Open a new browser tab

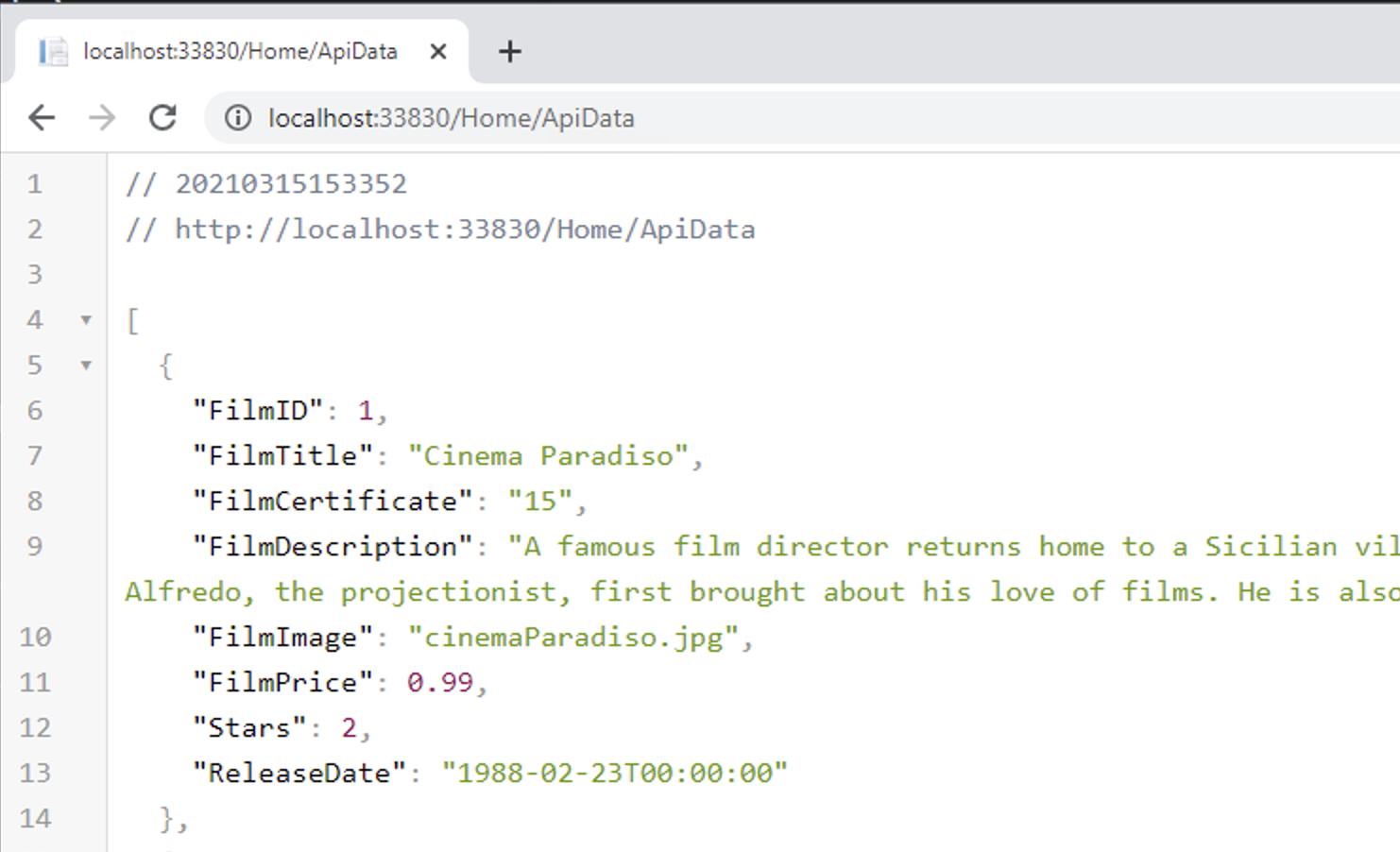tap(509, 51)
